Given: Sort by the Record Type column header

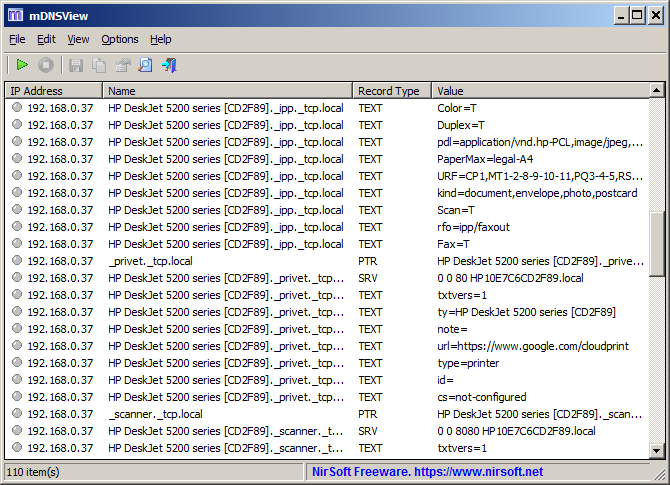Looking at the screenshot, I should (x=392, y=91).
